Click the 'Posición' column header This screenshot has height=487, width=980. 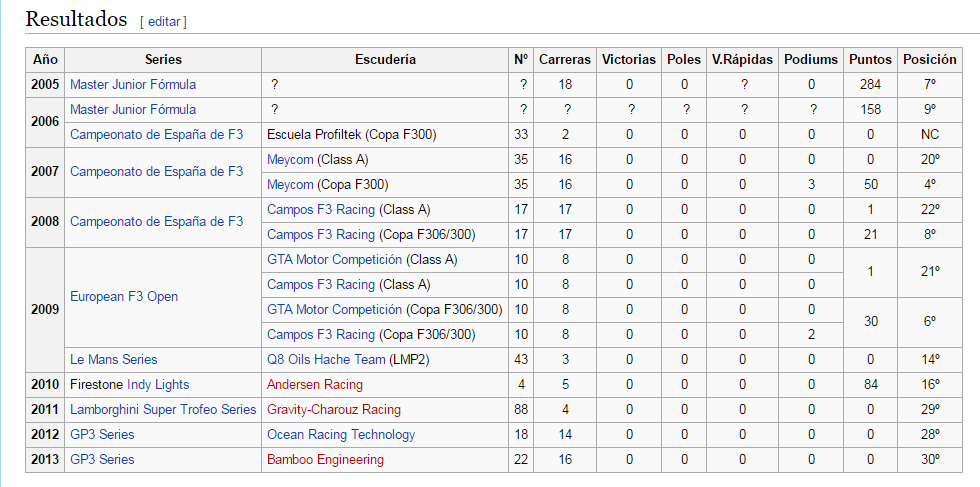click(x=929, y=59)
